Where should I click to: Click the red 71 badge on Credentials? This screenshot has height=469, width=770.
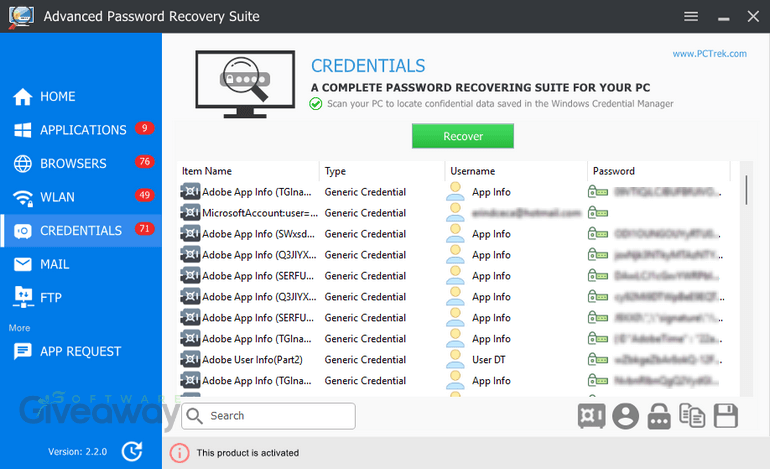point(144,228)
